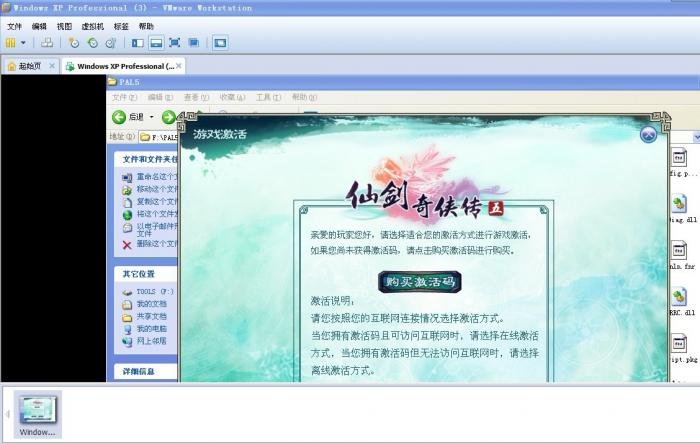Click the publish-to-web task with globe icon
The width and height of the screenshot is (700, 443).
pyautogui.click(x=150, y=214)
